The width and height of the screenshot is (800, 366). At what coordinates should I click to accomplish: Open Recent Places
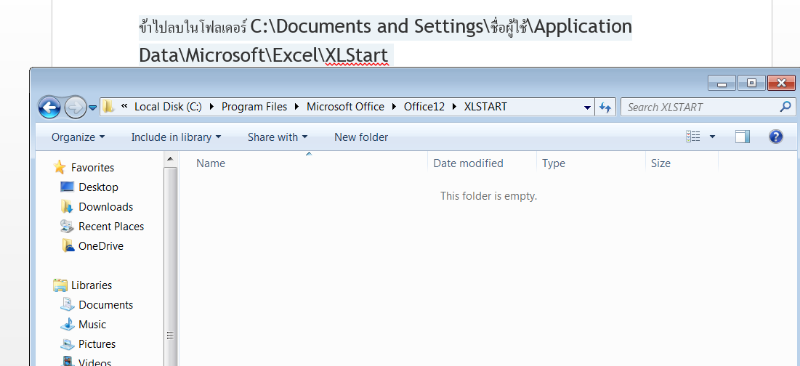(111, 226)
